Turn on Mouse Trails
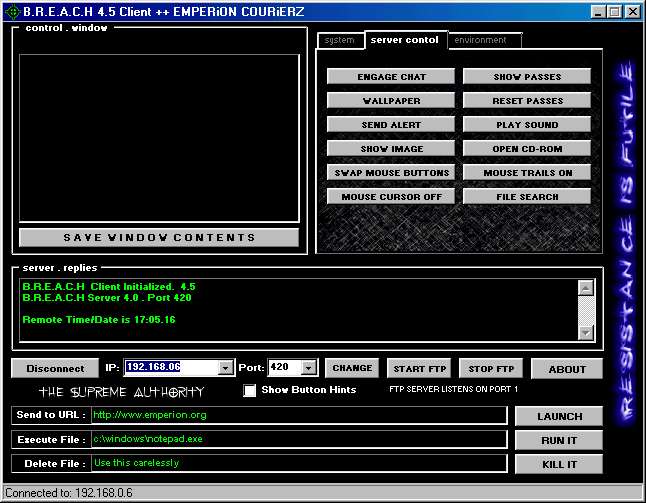 coord(527,173)
